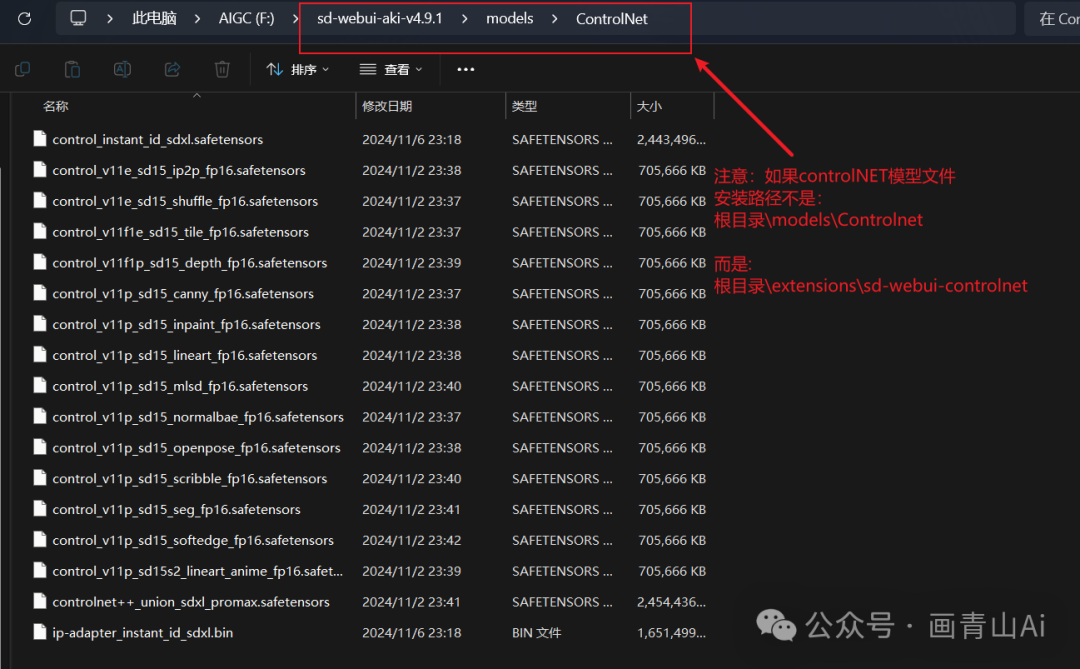Click the Share toolbar icon
Viewport: 1080px width, 669px height.
[x=172, y=69]
